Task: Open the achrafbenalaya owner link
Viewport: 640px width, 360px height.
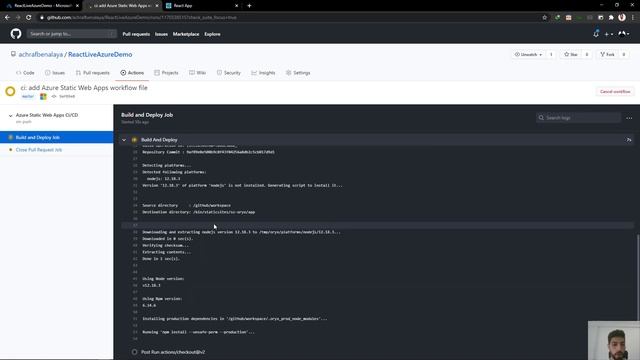Action: [40, 54]
